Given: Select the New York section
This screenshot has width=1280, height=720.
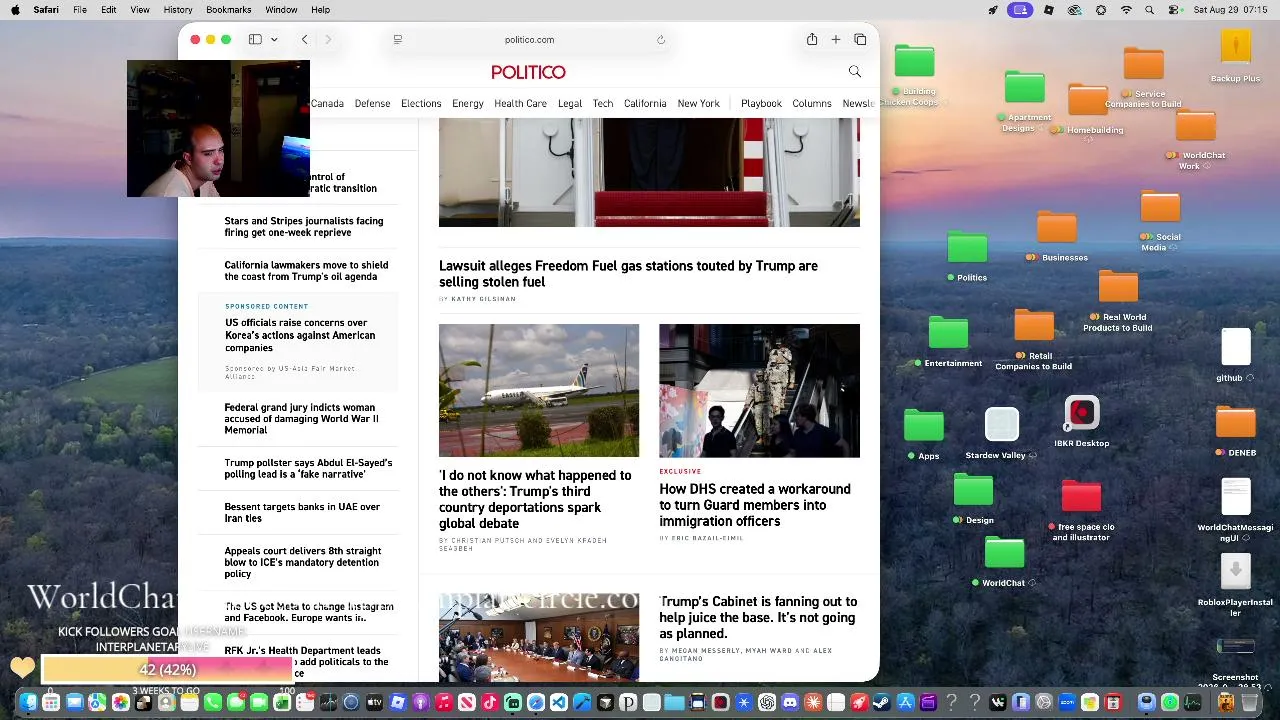Looking at the screenshot, I should point(698,104).
